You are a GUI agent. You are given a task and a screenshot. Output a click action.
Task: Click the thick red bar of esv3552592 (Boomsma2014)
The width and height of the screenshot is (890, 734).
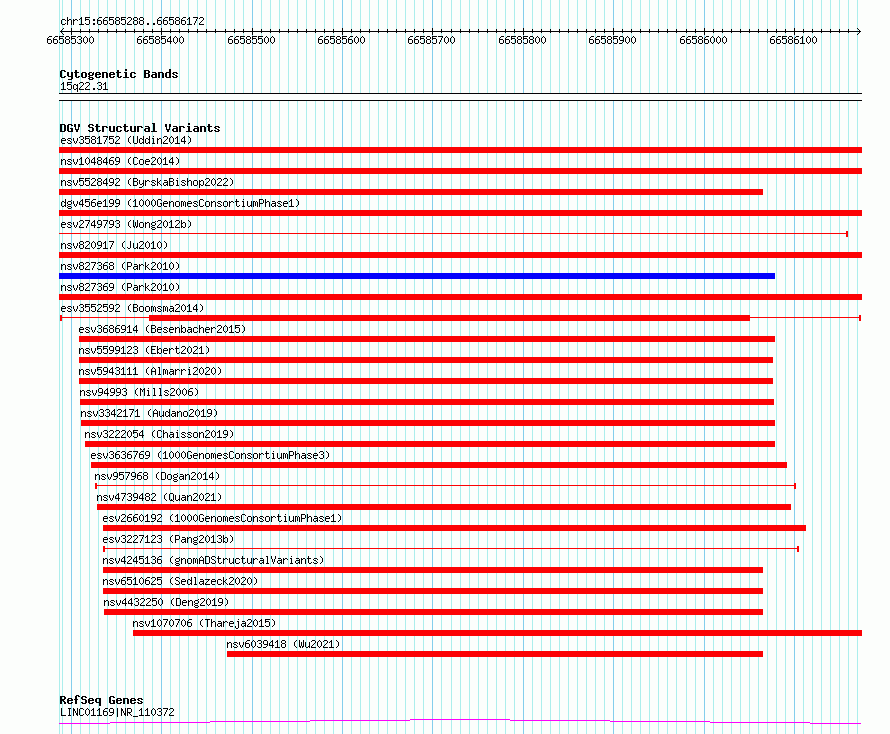point(450,318)
